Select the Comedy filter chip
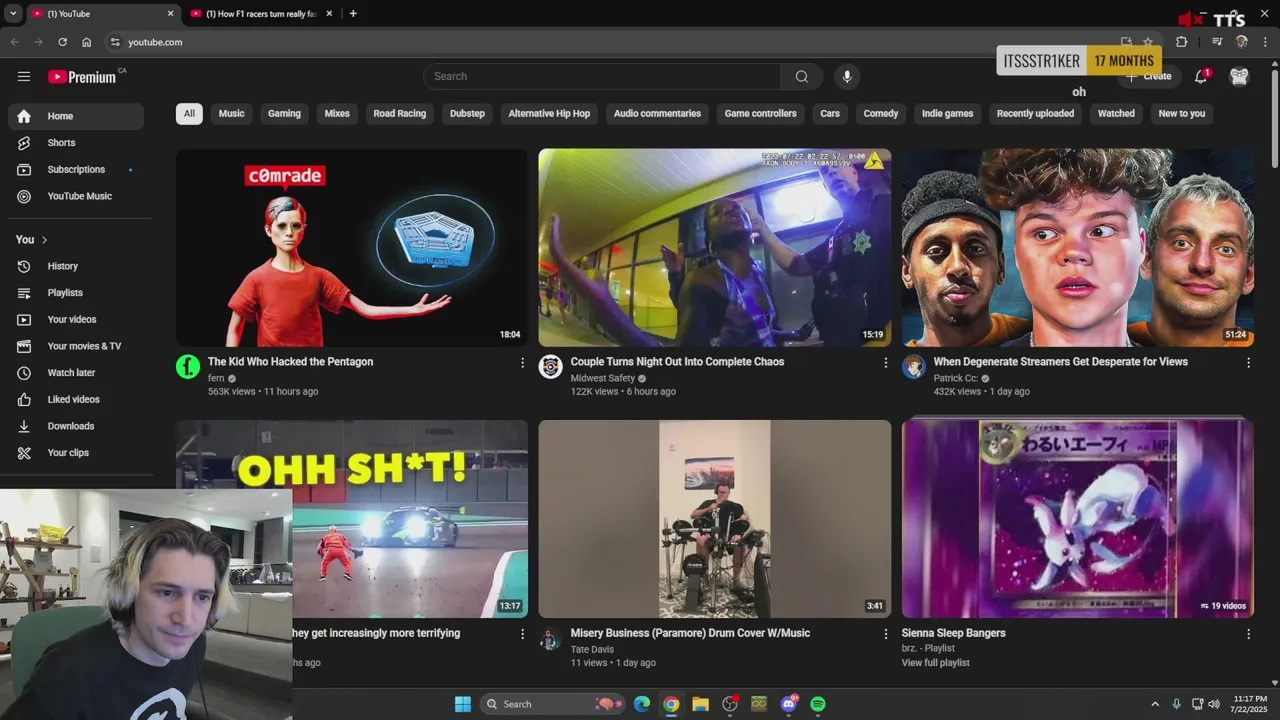 click(x=881, y=114)
